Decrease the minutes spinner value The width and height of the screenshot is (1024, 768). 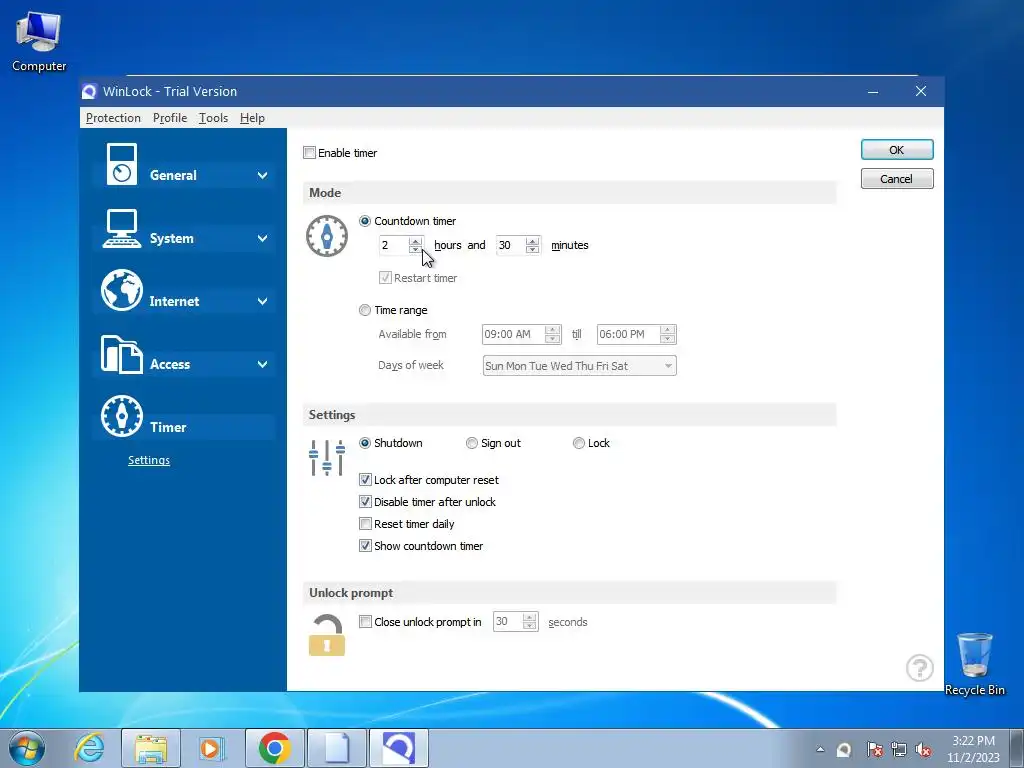[533, 250]
